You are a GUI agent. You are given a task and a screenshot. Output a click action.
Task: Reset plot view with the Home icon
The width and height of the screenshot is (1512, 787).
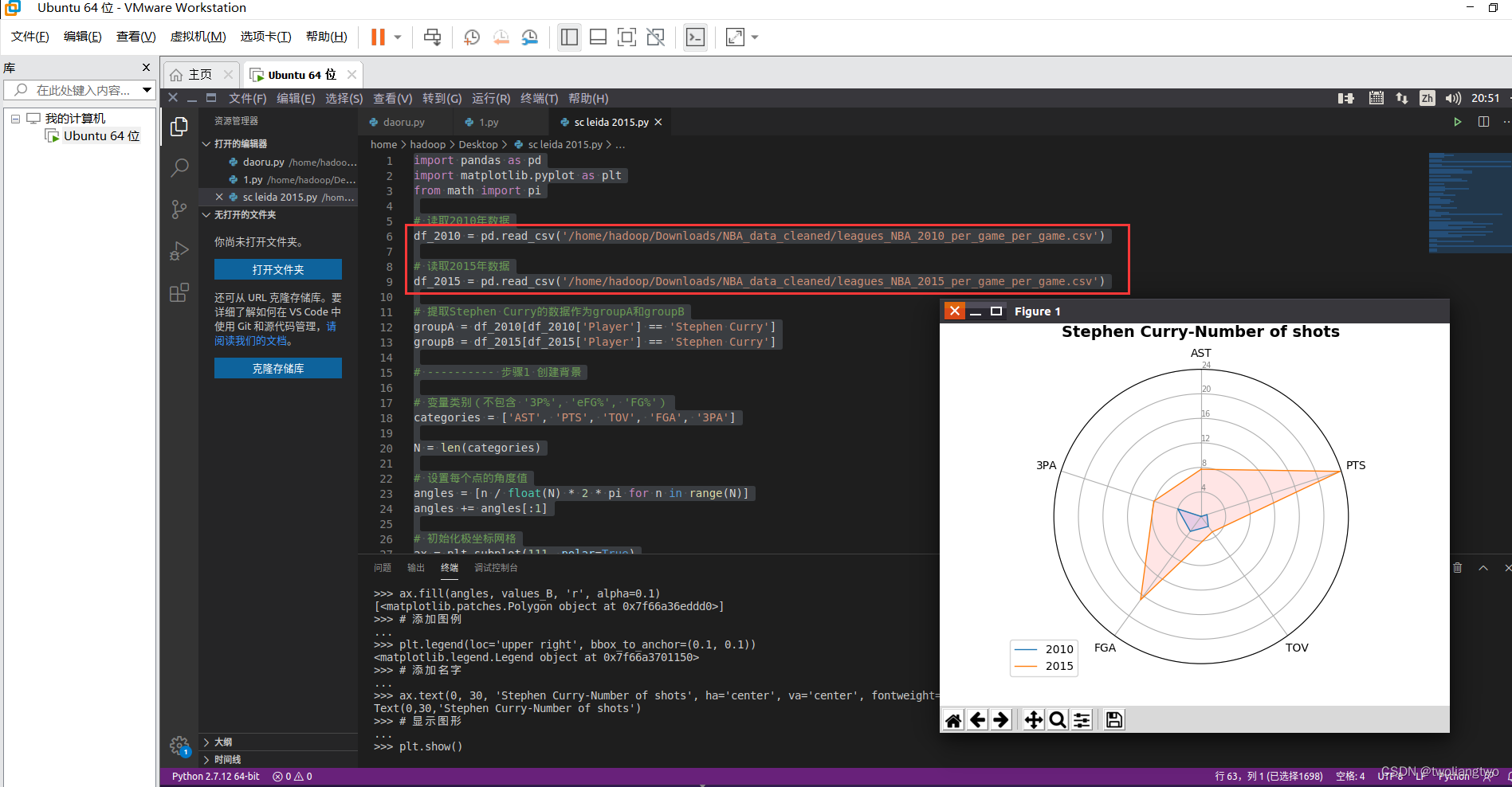click(x=952, y=719)
